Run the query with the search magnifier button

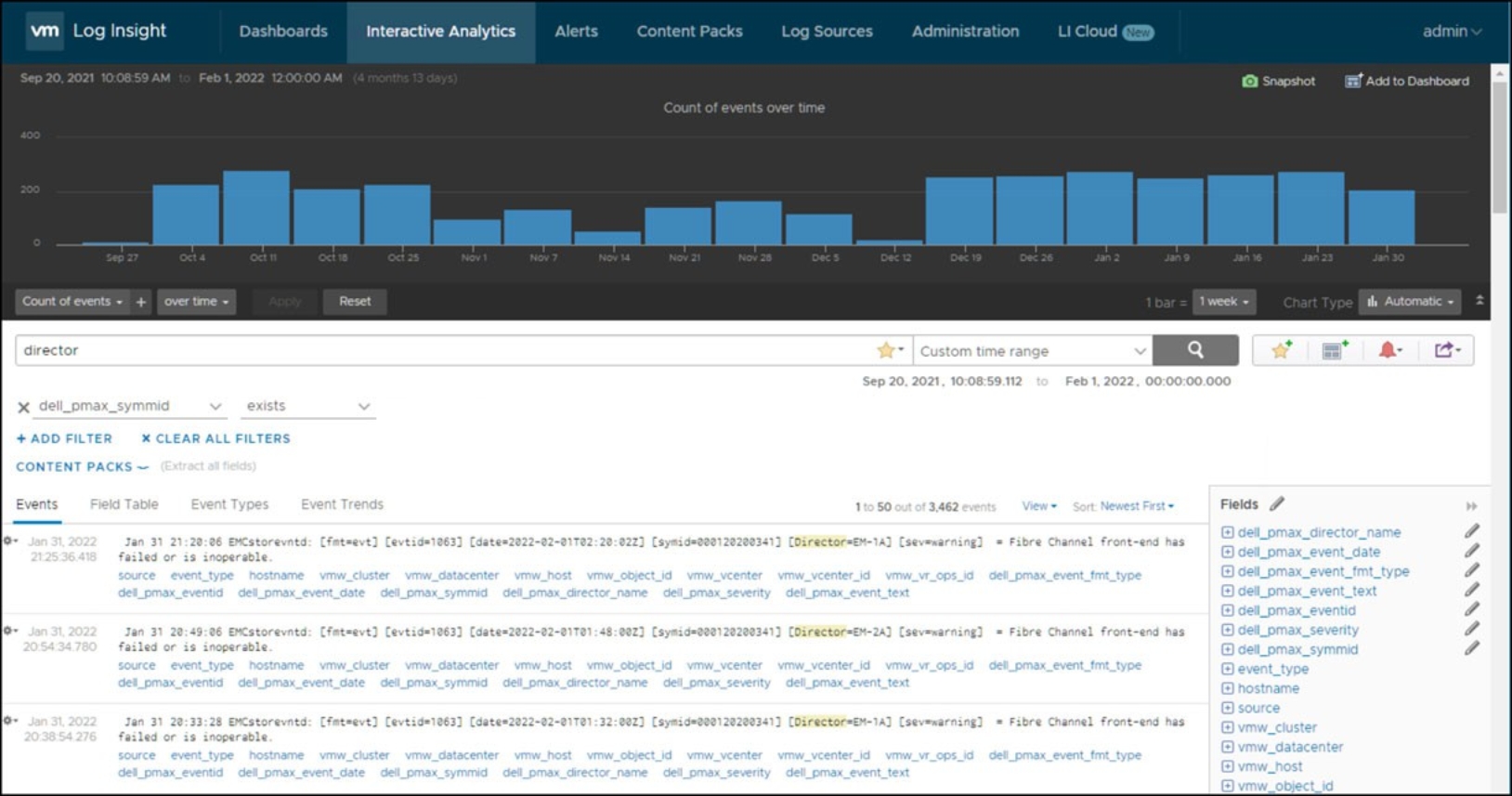(1195, 350)
